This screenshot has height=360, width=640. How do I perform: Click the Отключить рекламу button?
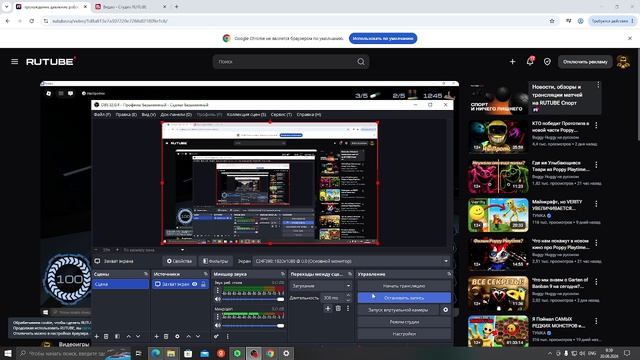(585, 62)
